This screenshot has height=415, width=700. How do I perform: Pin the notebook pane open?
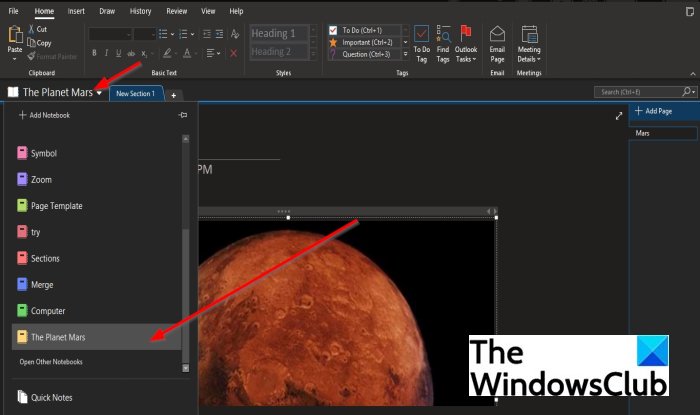pyautogui.click(x=183, y=115)
